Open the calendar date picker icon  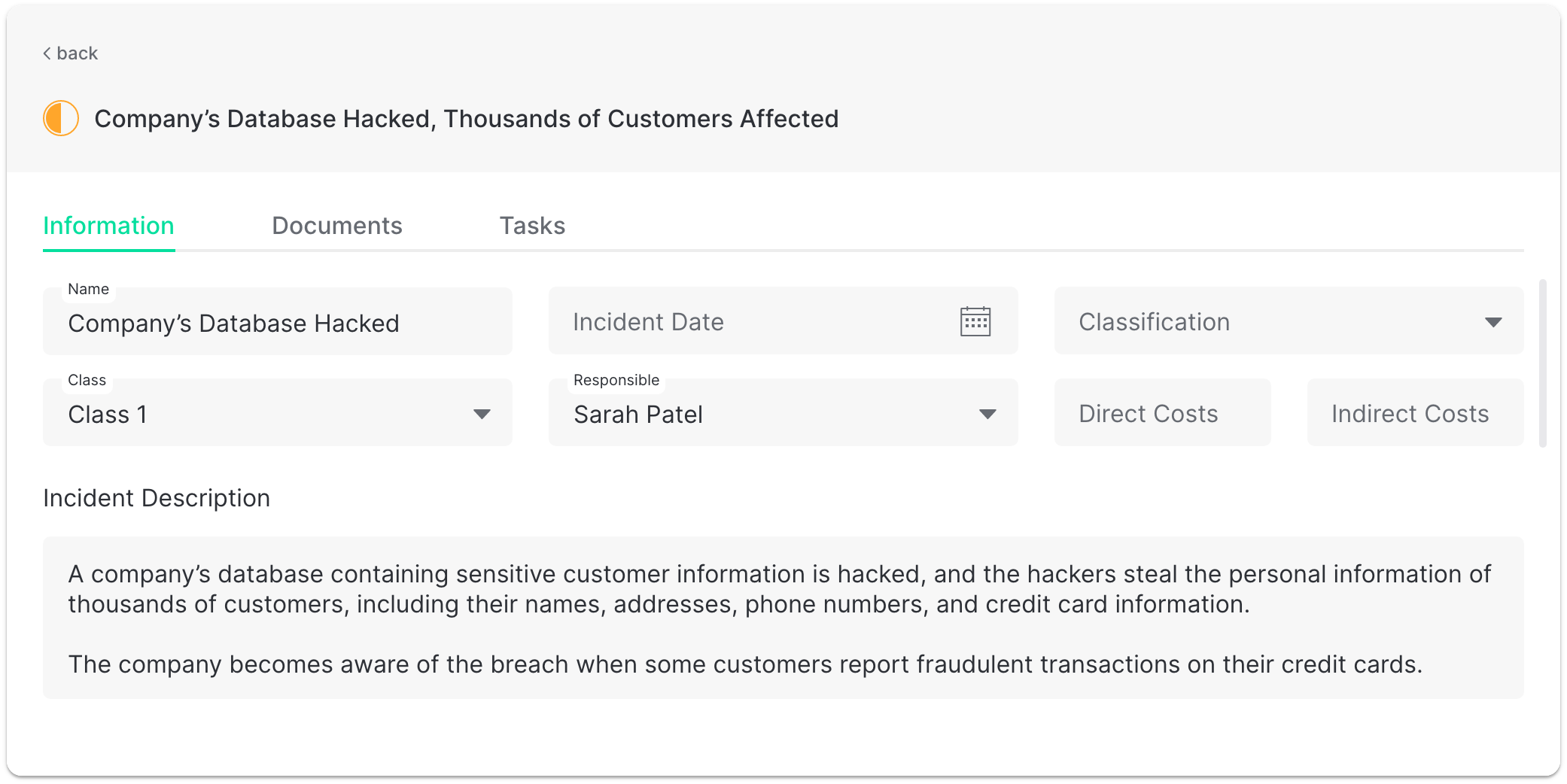(x=975, y=321)
